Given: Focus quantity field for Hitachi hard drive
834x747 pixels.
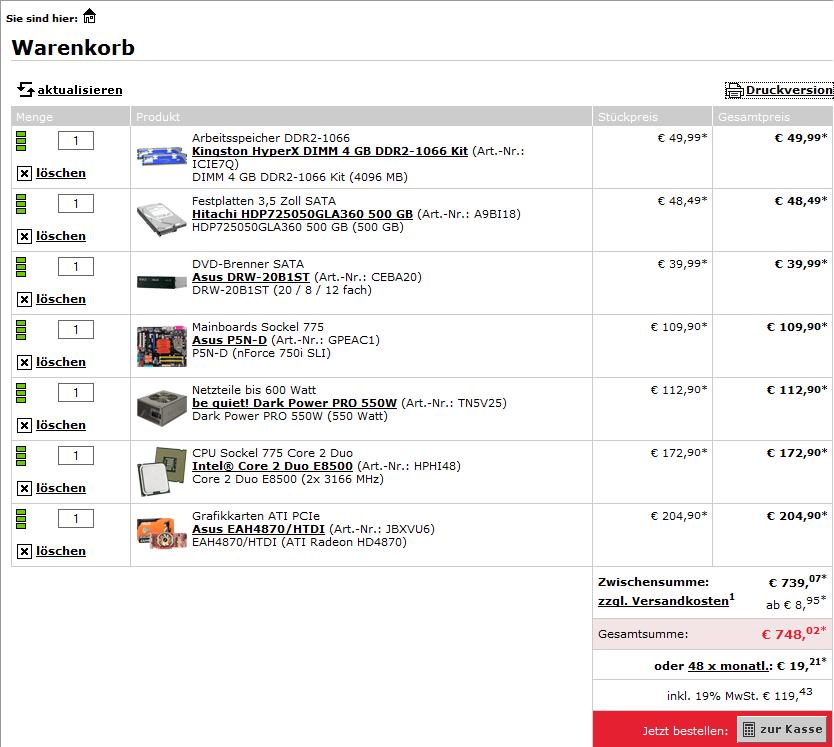Looking at the screenshot, I should click(x=76, y=203).
